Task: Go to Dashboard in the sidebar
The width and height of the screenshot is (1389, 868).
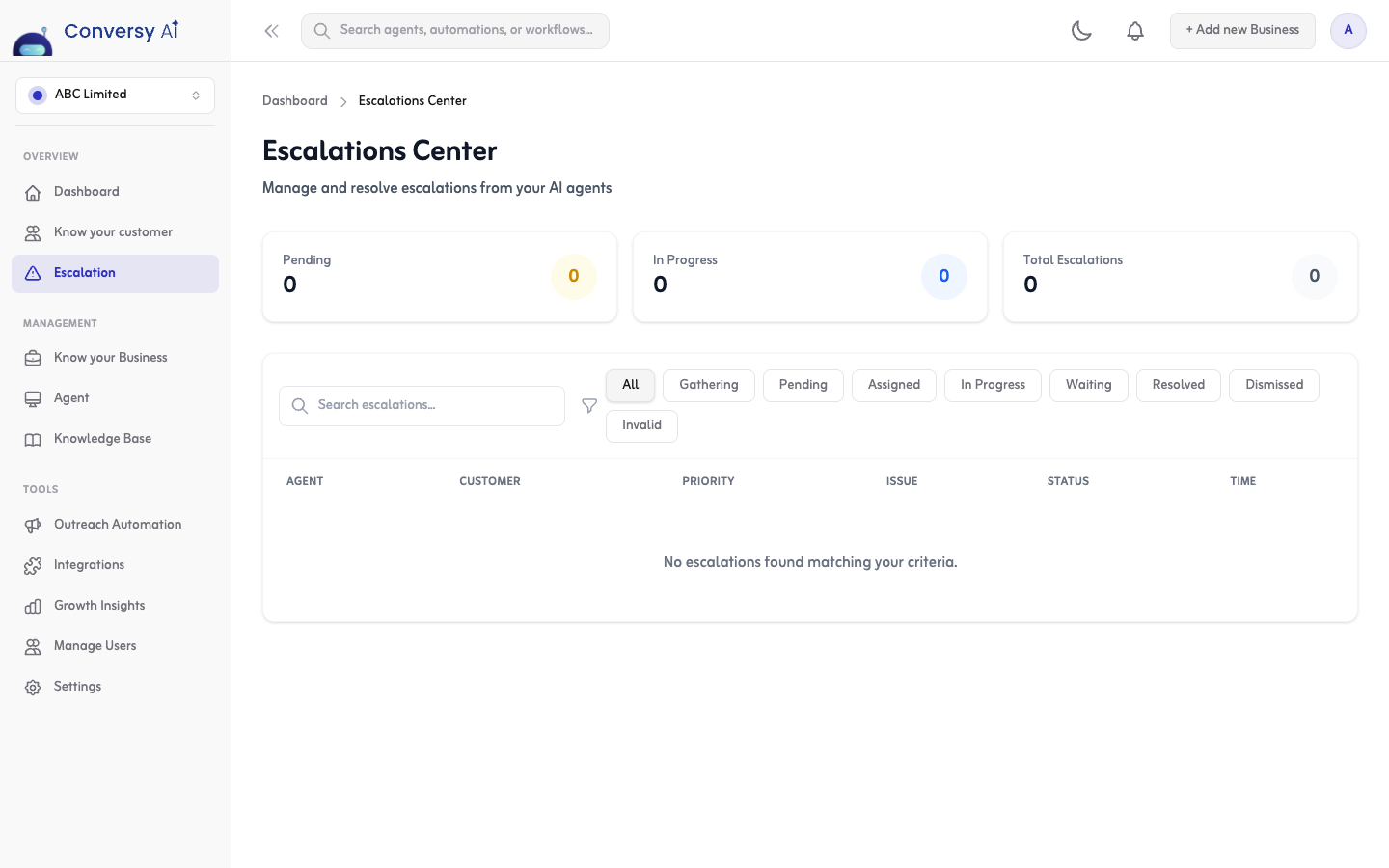Action: pyautogui.click(x=115, y=192)
